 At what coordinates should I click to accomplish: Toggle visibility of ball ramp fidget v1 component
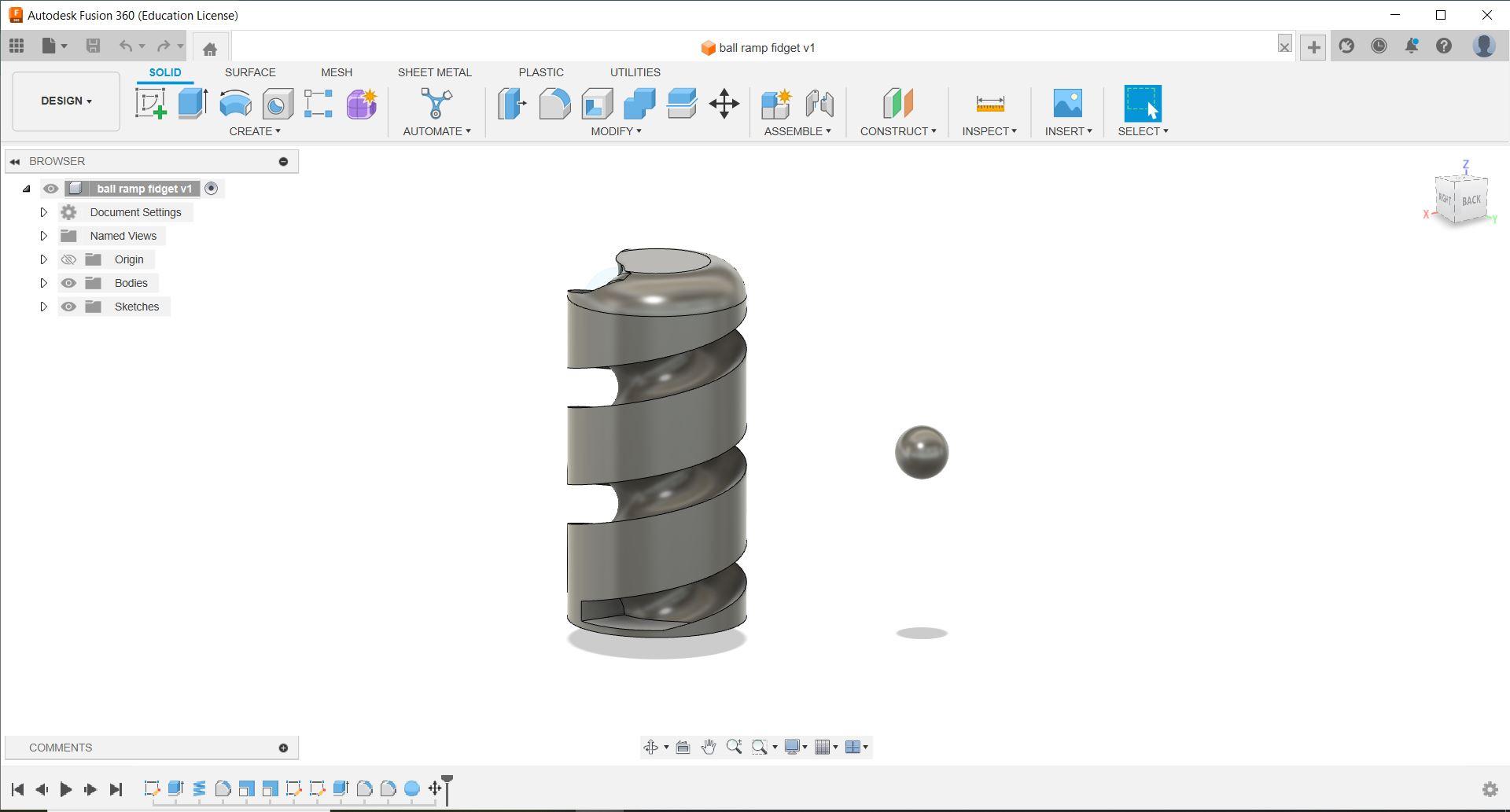pos(50,189)
